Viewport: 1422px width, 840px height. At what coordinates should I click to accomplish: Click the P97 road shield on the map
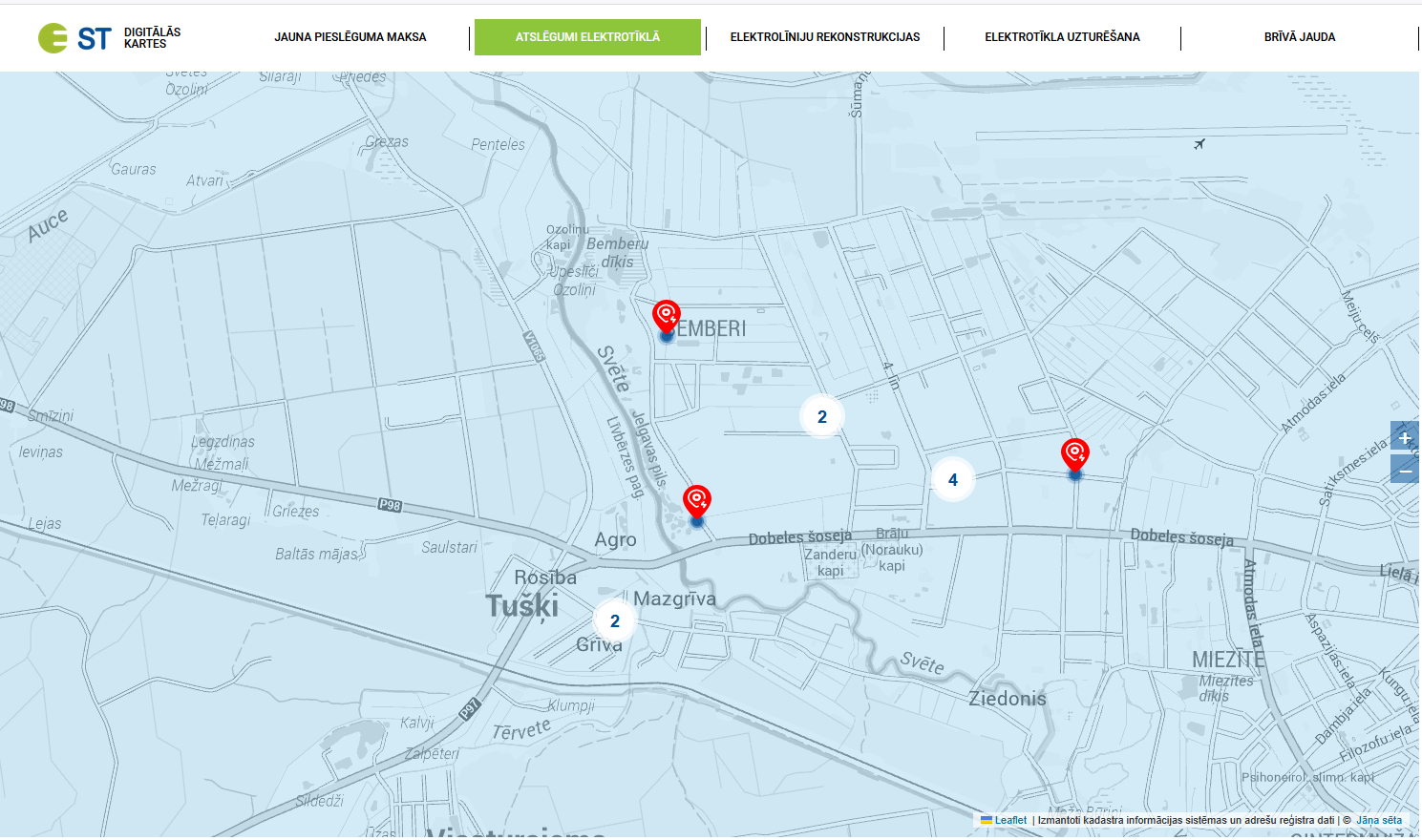pos(469,708)
